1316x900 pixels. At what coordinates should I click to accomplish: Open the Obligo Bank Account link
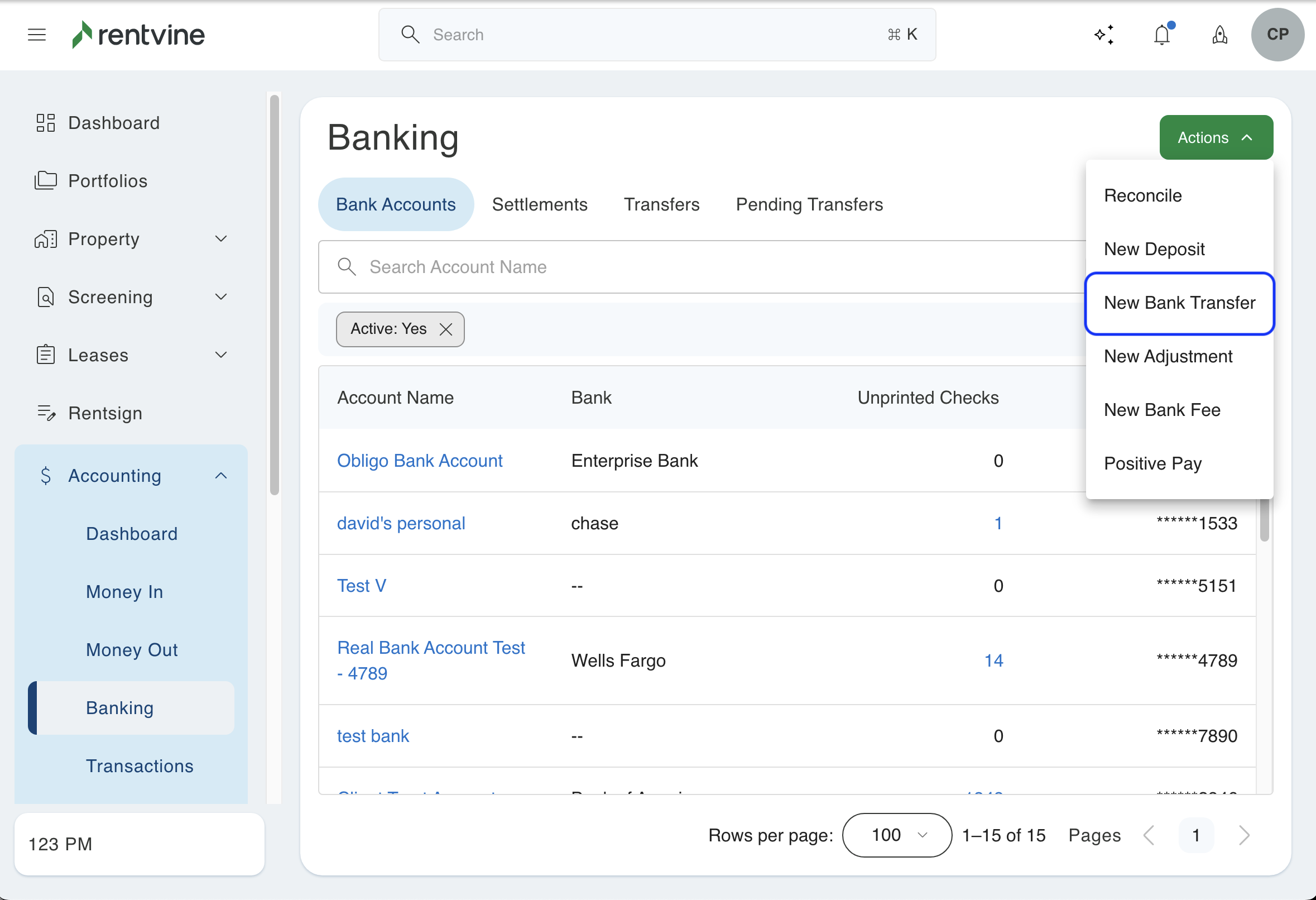click(x=420, y=461)
